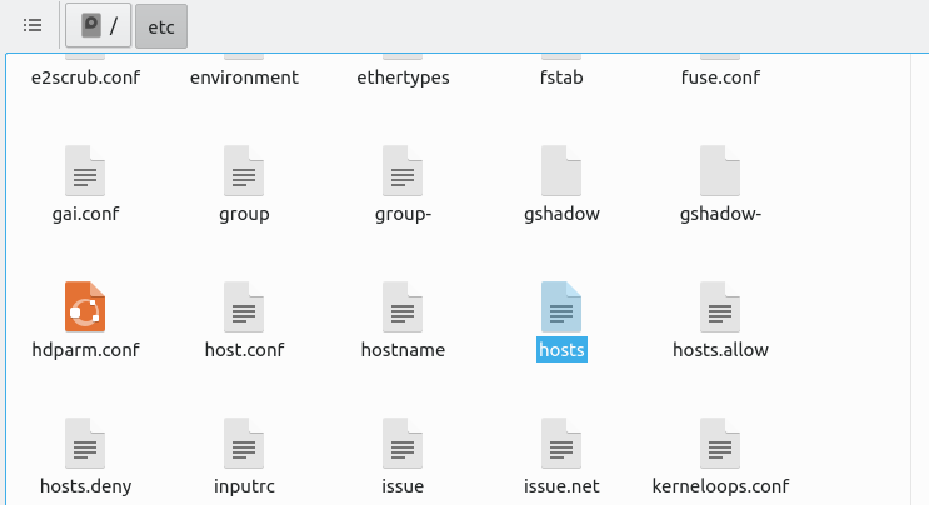929x505 pixels.
Task: Click the fstab file name
Action: (x=561, y=78)
